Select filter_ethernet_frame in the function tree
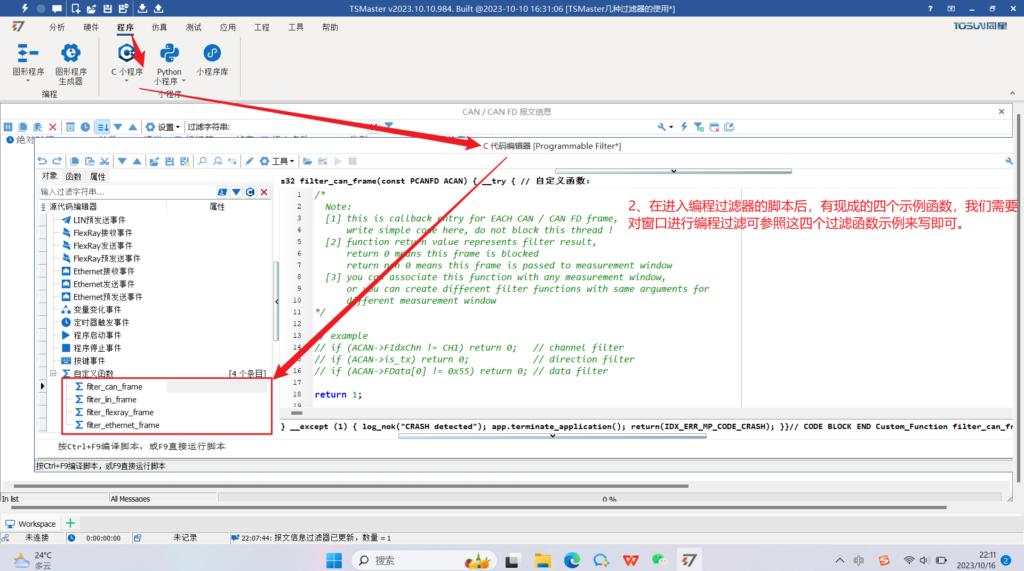The width and height of the screenshot is (1024, 571). click(122, 425)
